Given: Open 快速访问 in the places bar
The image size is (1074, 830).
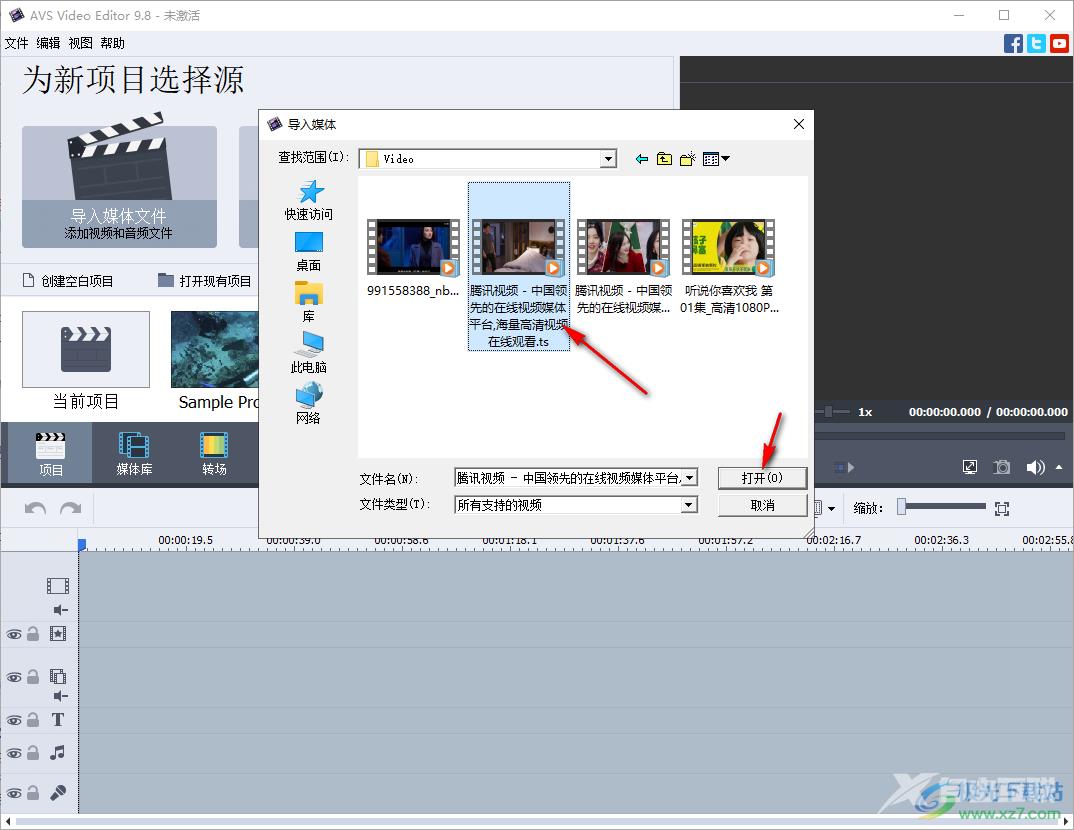Looking at the screenshot, I should coord(309,200).
